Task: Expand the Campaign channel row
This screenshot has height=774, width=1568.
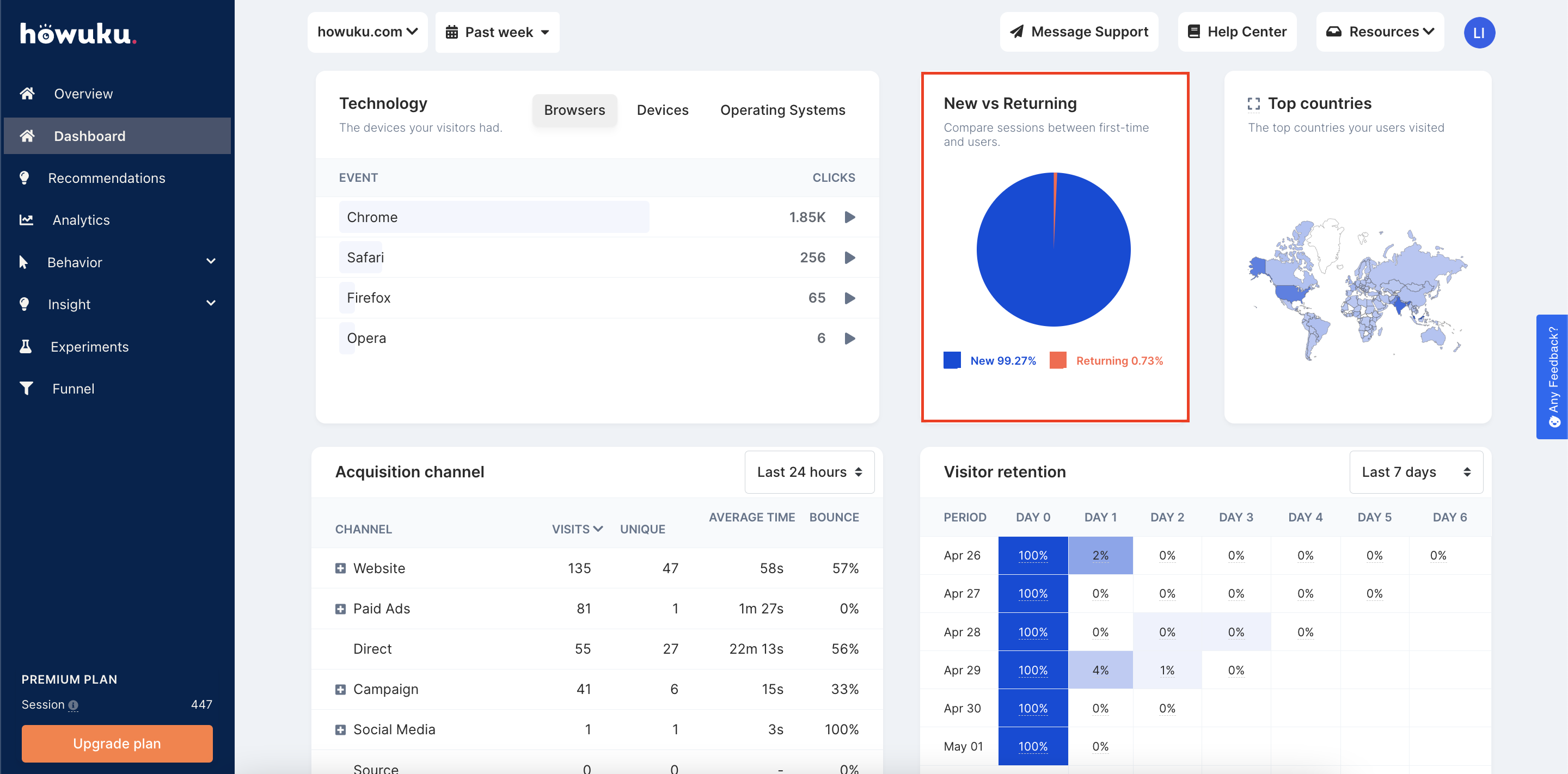Action: (340, 689)
